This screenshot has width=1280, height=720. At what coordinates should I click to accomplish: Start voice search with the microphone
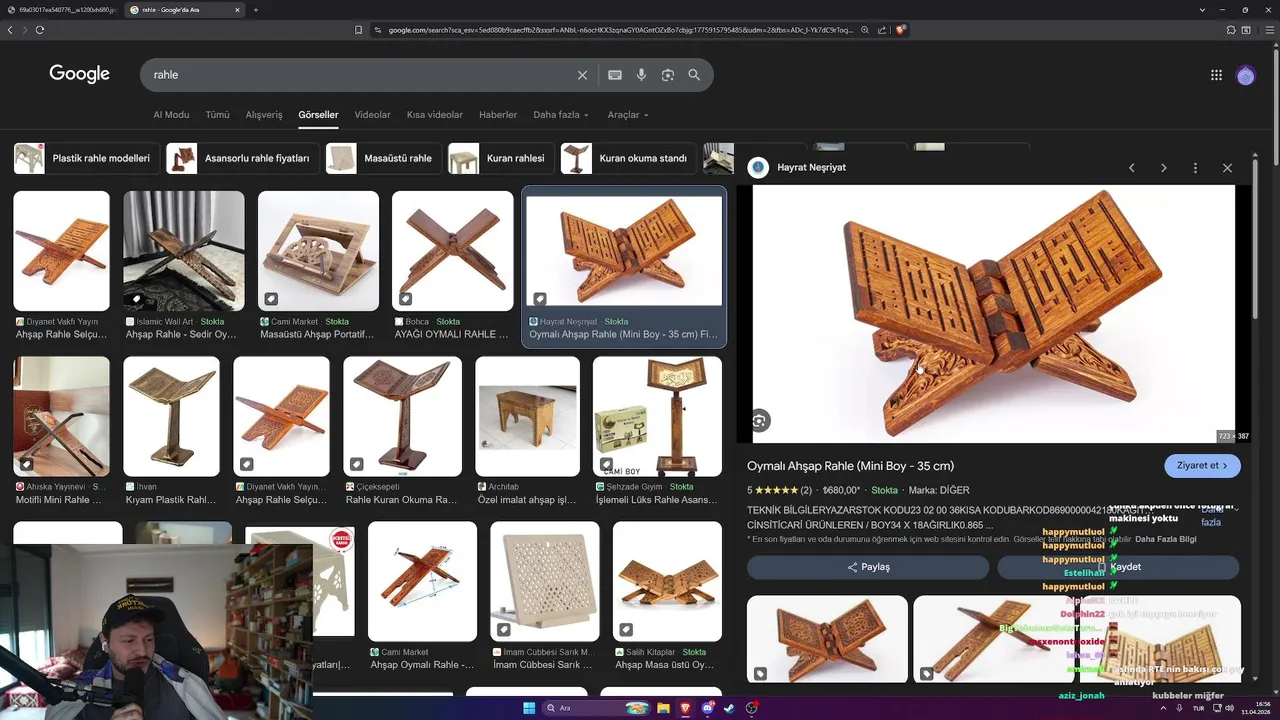tap(641, 75)
